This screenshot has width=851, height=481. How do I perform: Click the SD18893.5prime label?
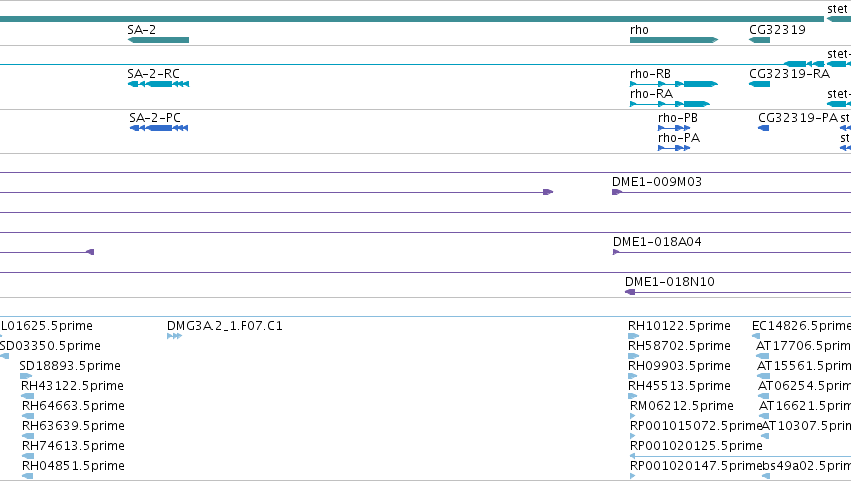[70, 366]
